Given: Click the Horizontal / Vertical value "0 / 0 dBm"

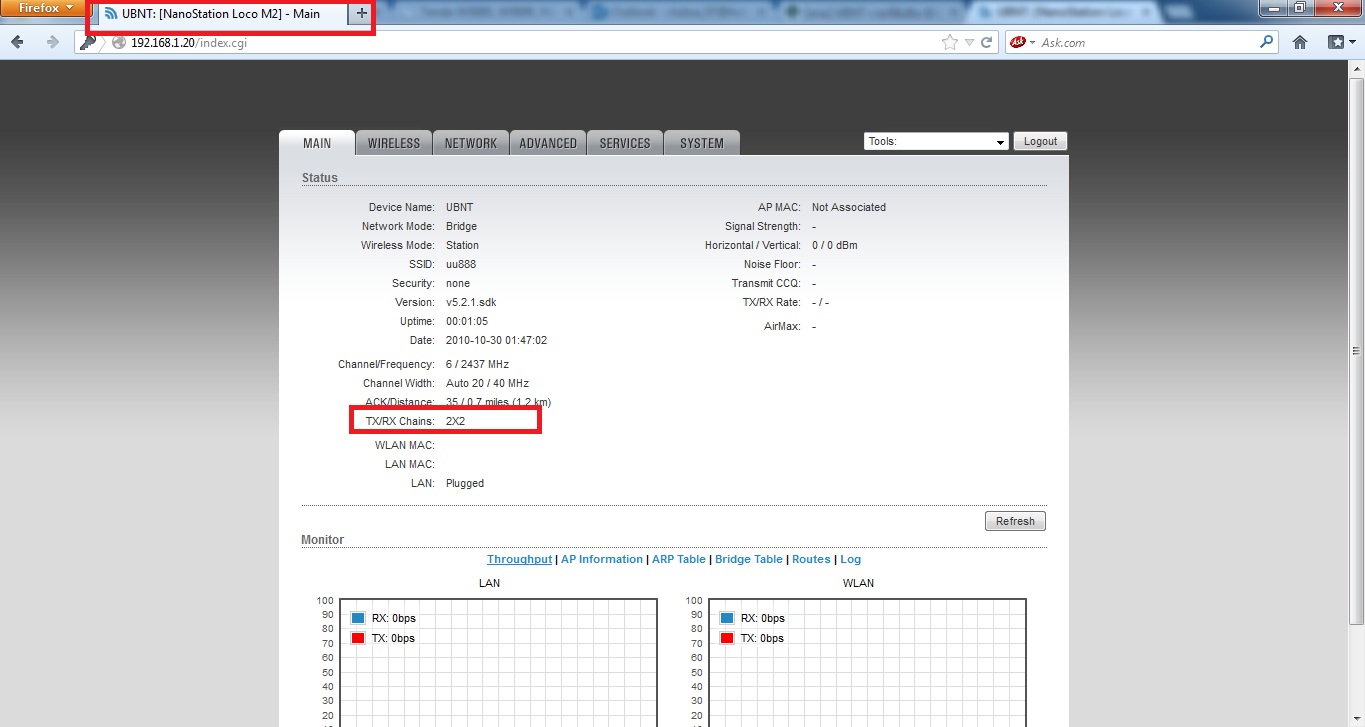Looking at the screenshot, I should click(x=835, y=245).
